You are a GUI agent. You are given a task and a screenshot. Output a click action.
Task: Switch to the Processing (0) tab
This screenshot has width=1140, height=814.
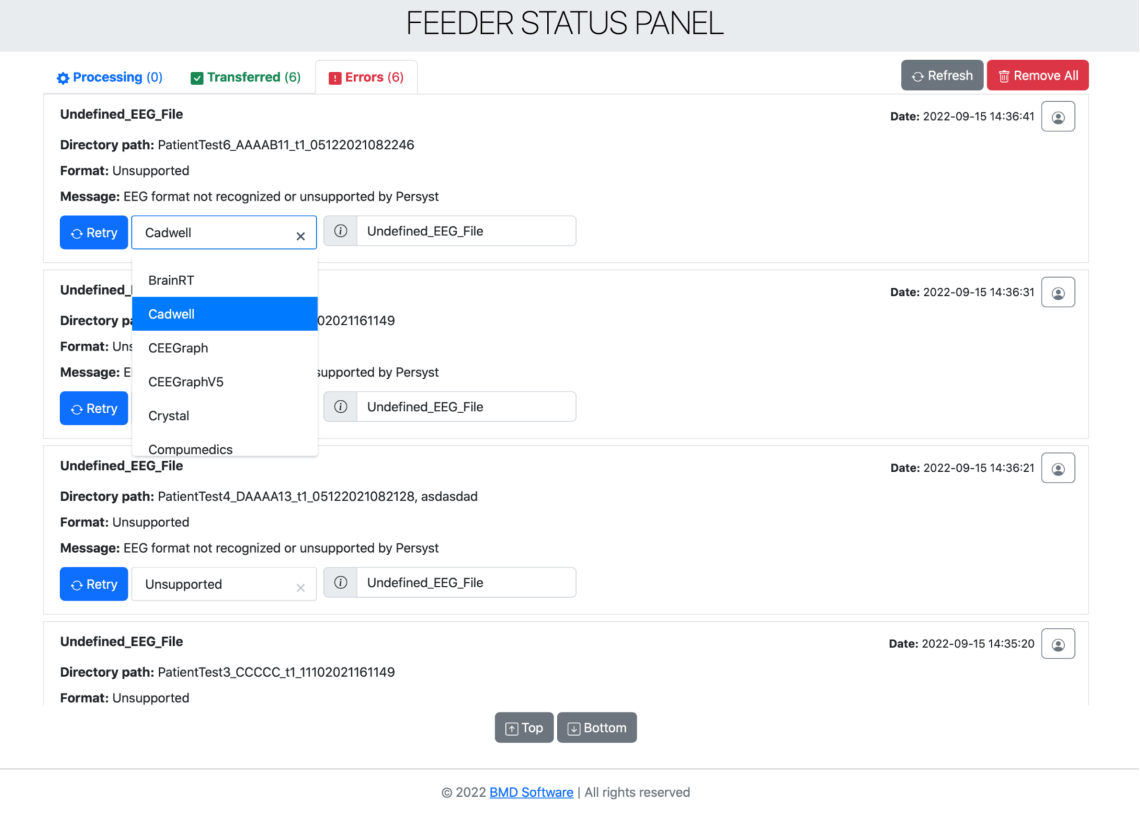pyautogui.click(x=110, y=77)
